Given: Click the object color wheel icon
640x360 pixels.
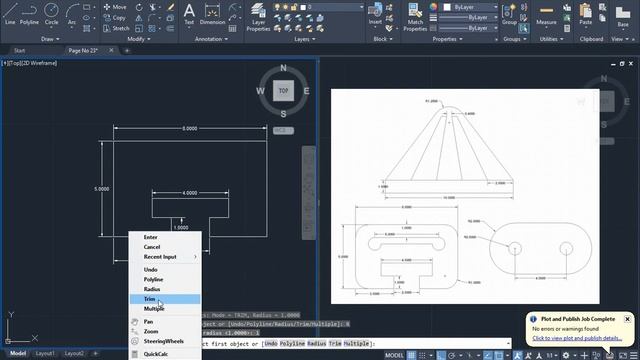Looking at the screenshot, I should coord(433,7).
